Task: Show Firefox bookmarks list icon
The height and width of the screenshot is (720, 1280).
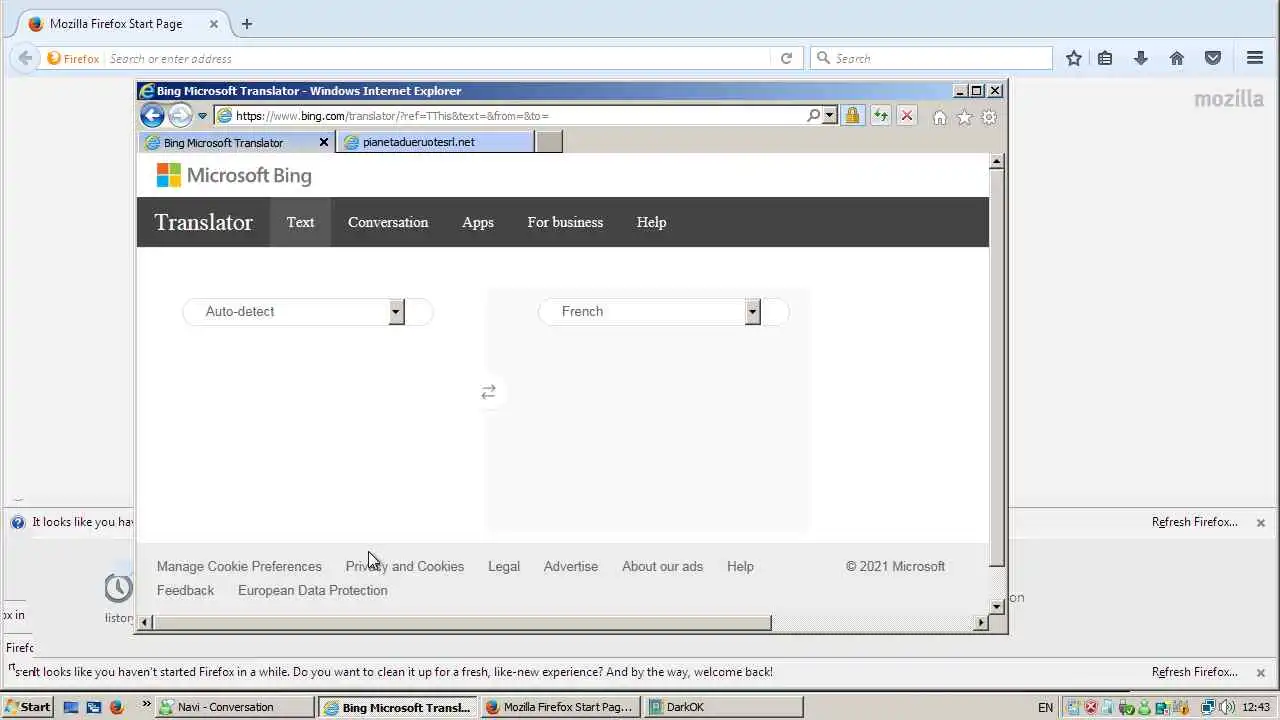Action: tap(1105, 58)
